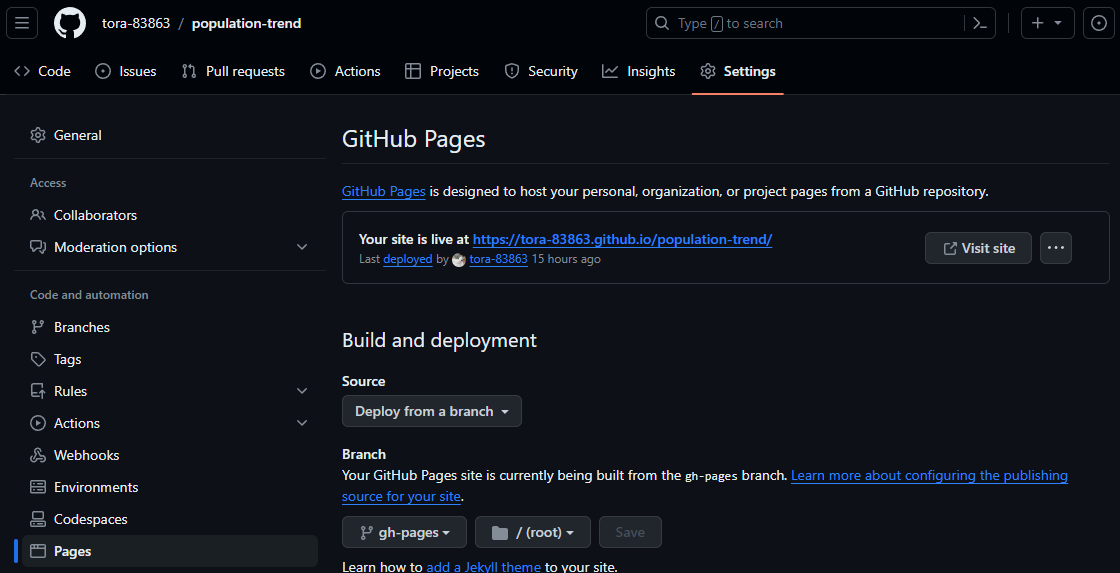Viewport: 1120px width, 573px height.
Task: Click the Collaborators people icon
Action: [38, 215]
